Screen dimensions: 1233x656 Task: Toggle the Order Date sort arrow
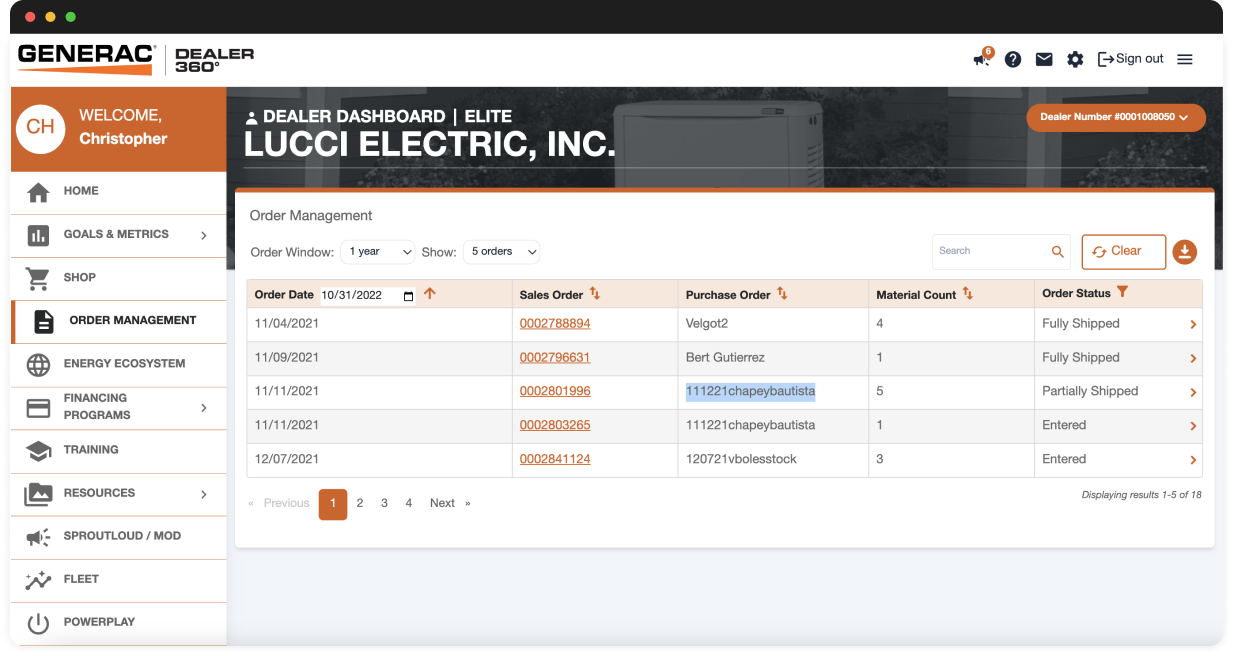(x=429, y=294)
